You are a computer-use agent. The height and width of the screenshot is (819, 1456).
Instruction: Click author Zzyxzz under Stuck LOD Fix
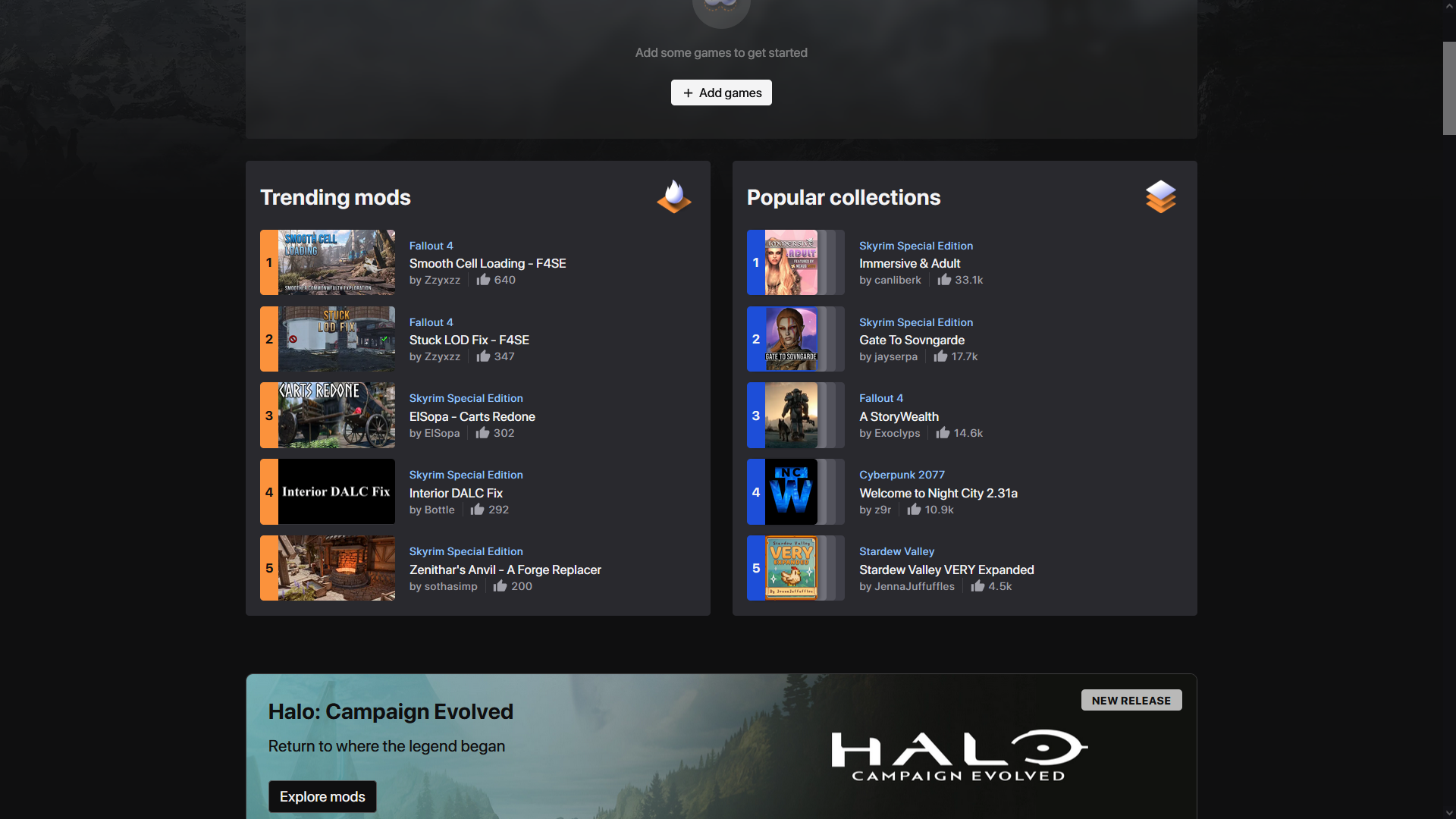[x=443, y=356]
